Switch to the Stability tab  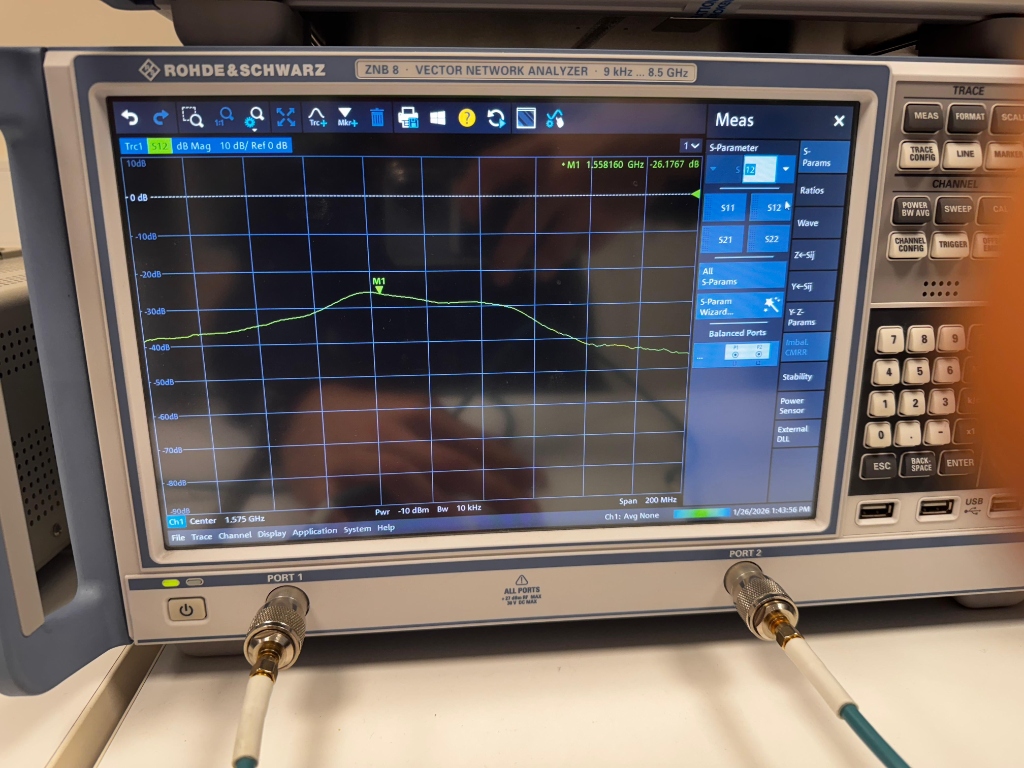(797, 377)
